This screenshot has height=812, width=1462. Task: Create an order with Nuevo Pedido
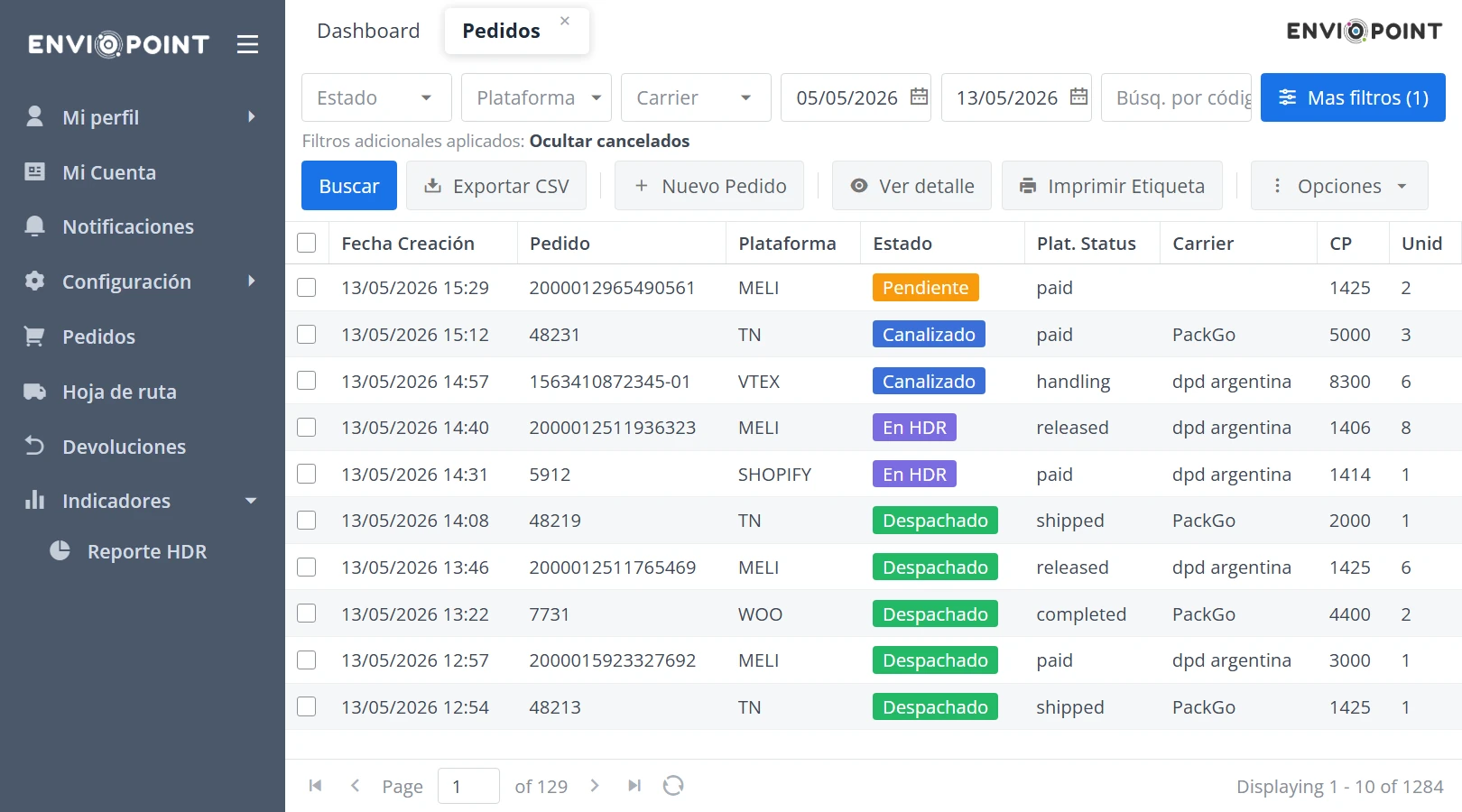click(709, 186)
